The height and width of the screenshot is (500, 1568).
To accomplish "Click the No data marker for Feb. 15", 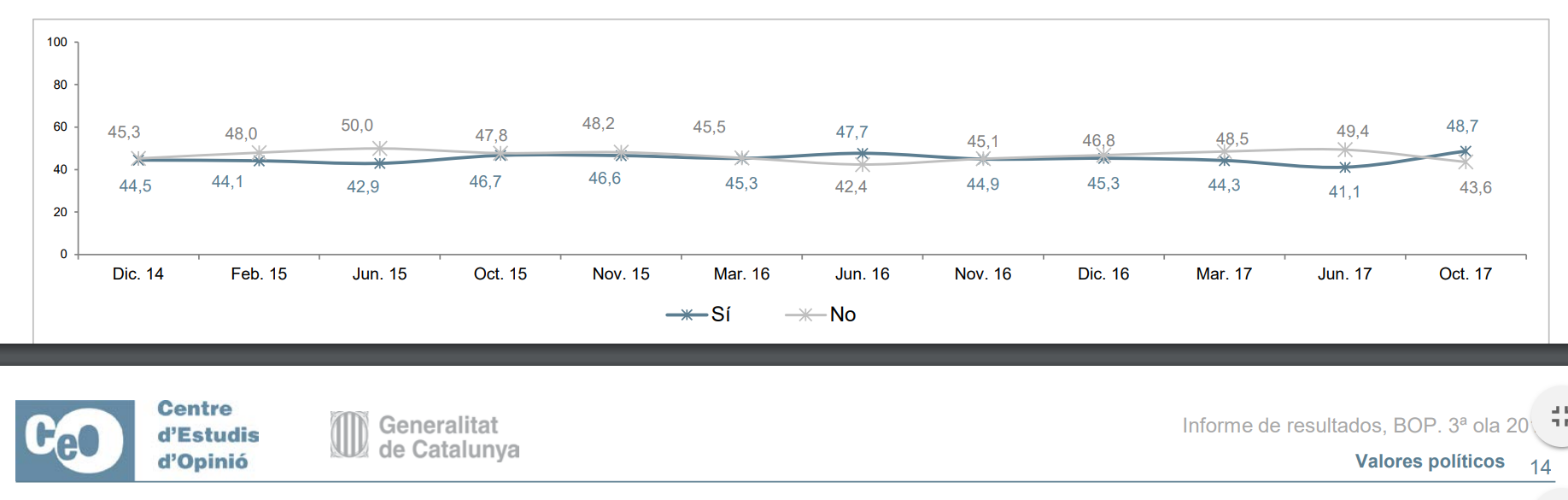I will [x=259, y=153].
